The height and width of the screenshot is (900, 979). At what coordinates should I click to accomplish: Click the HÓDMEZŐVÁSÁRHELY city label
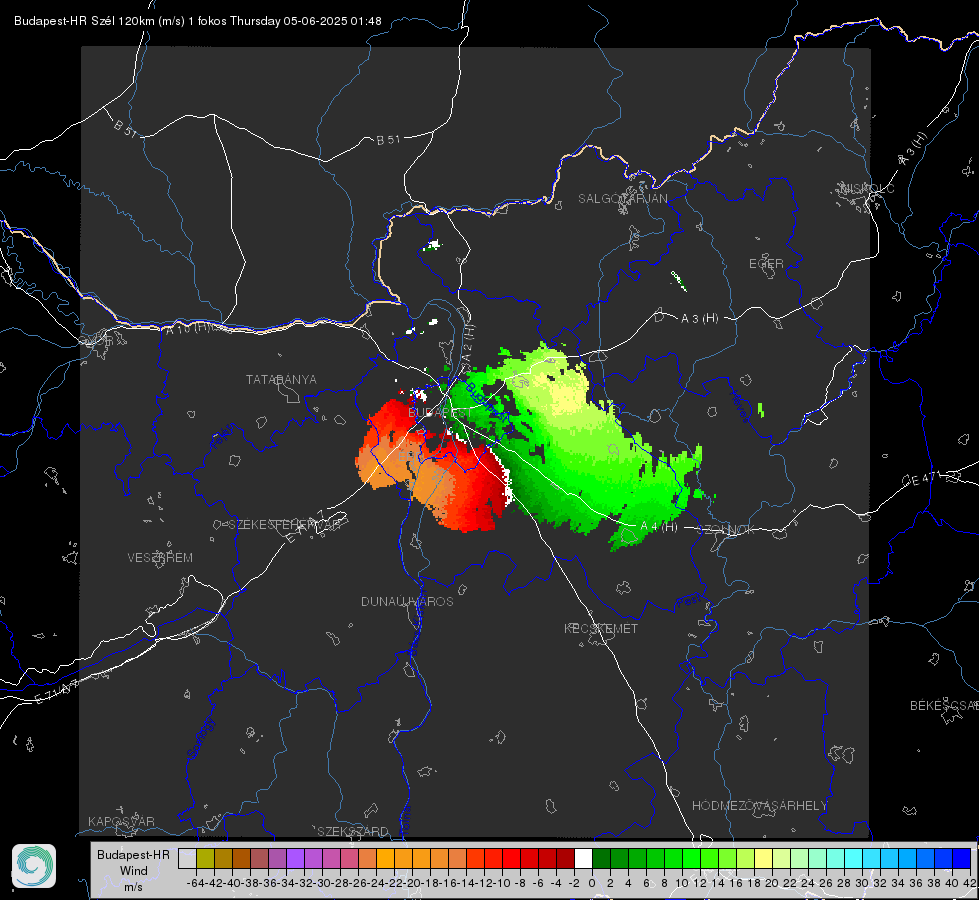pos(759,806)
